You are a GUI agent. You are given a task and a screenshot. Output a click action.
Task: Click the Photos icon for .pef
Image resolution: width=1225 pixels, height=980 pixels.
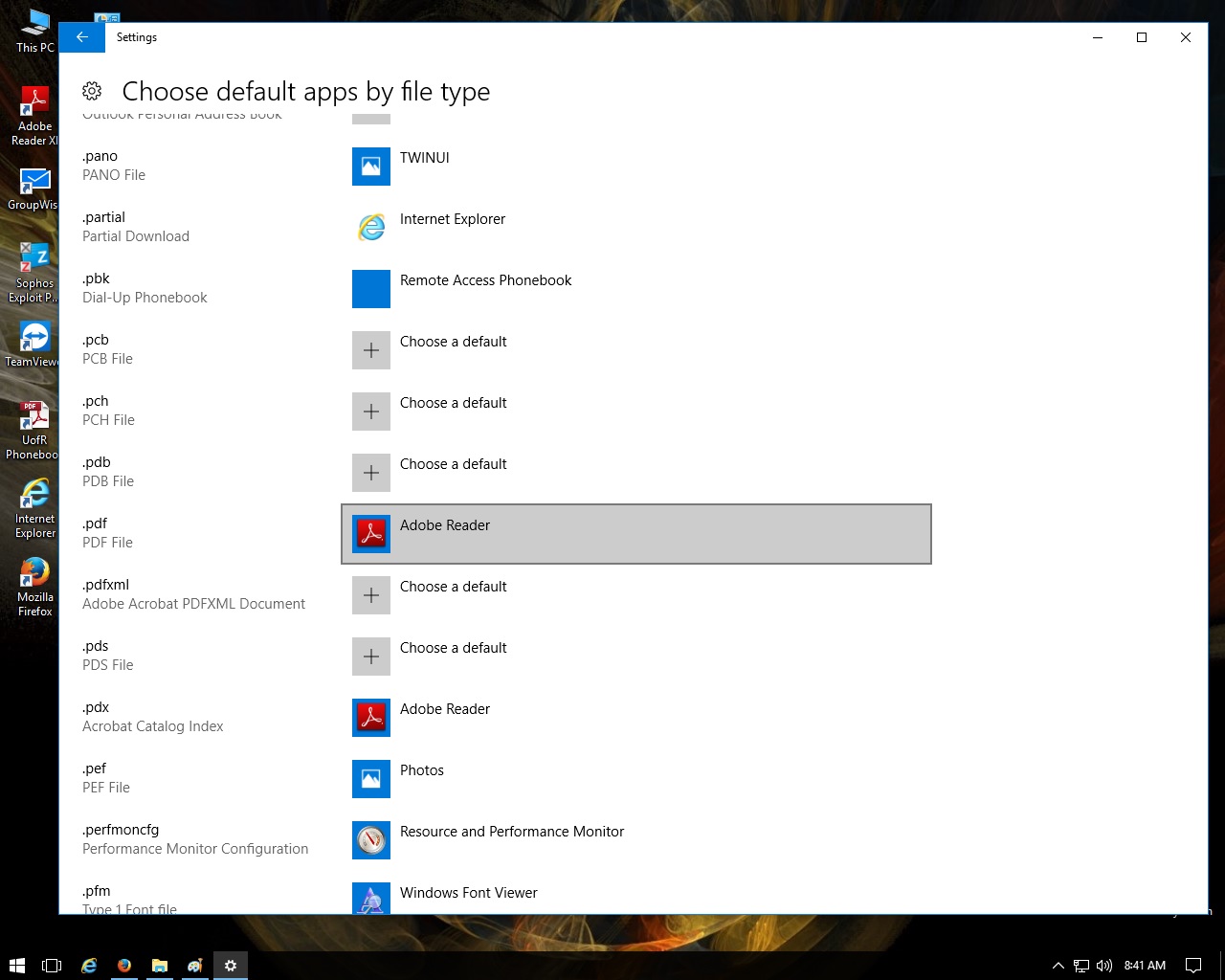tap(371, 779)
